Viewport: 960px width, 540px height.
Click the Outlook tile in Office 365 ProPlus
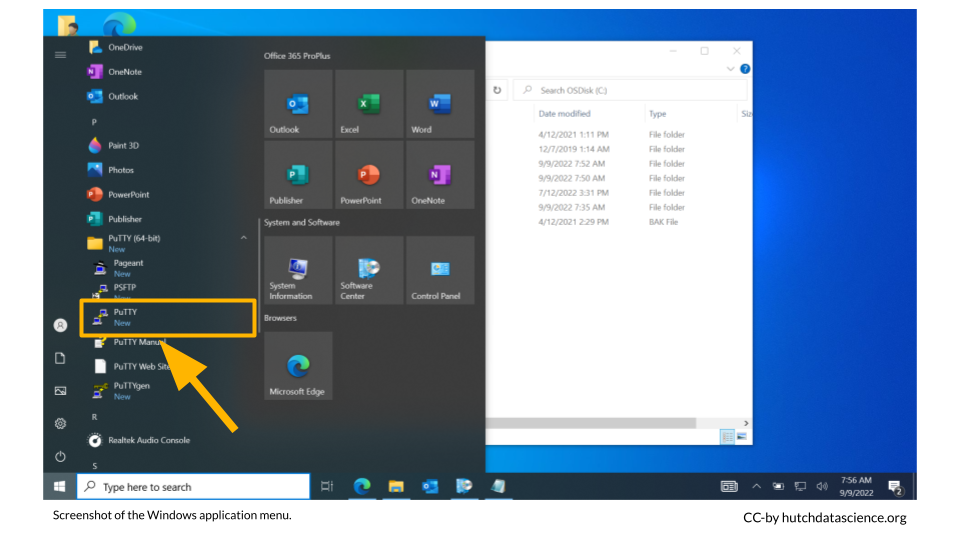click(x=298, y=103)
